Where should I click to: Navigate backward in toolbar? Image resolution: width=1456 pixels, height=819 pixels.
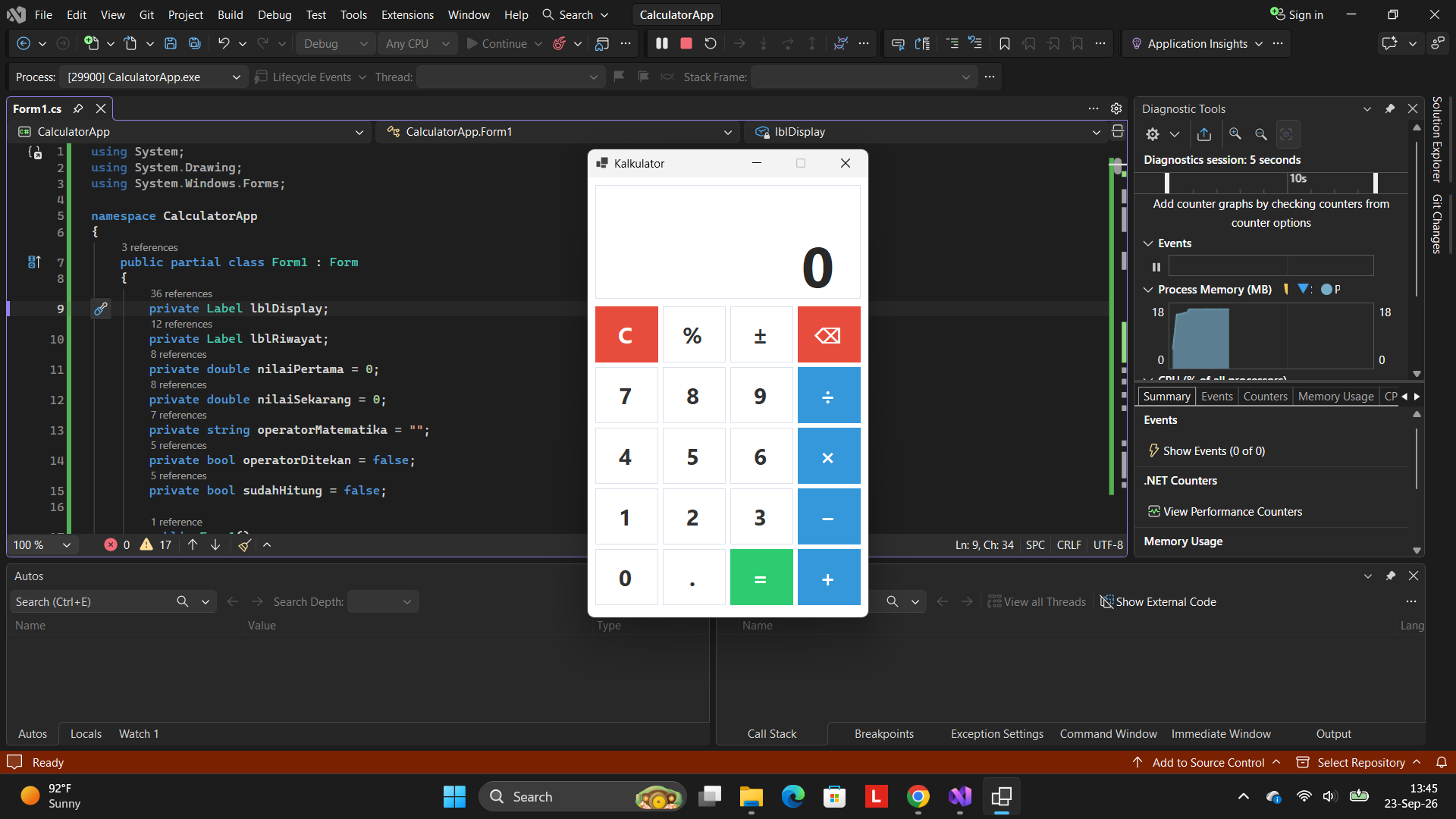[x=24, y=44]
